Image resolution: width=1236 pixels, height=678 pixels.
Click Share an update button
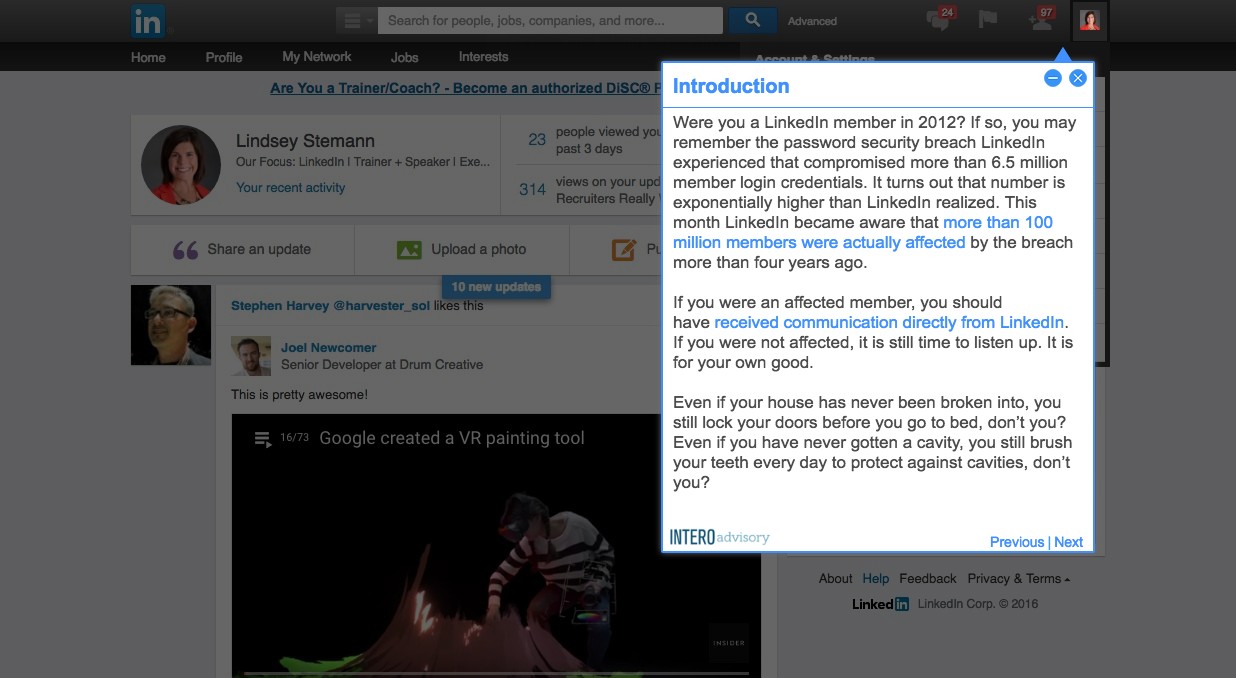pos(242,250)
